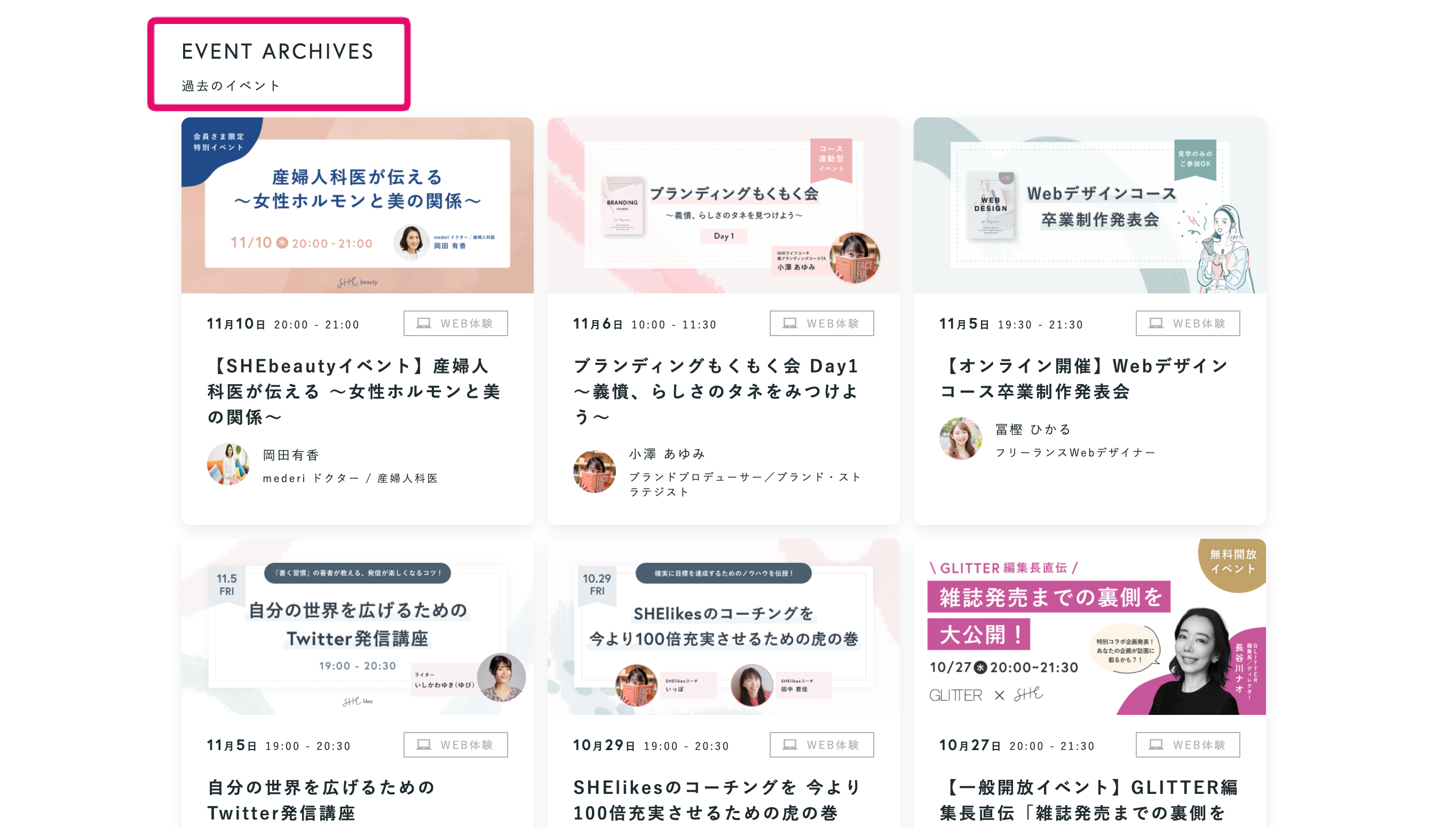Click WEB体験 tag on 10月29日 event
The width and height of the screenshot is (1456, 828).
[x=821, y=745]
